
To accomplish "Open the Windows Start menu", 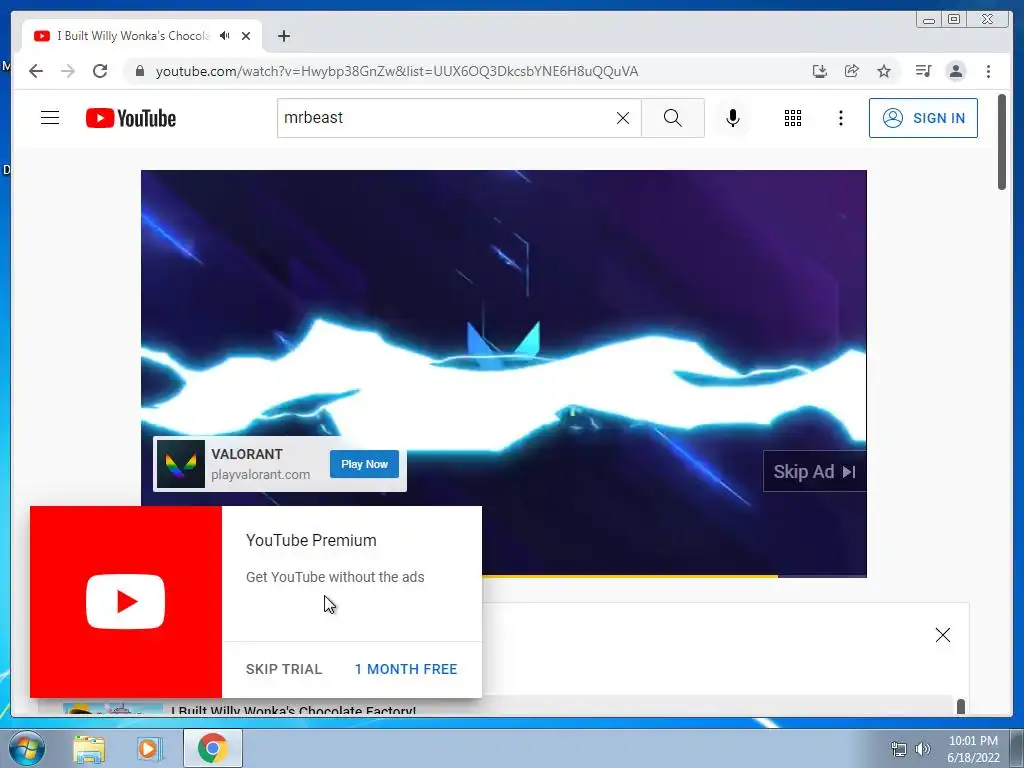I will pyautogui.click(x=26, y=748).
